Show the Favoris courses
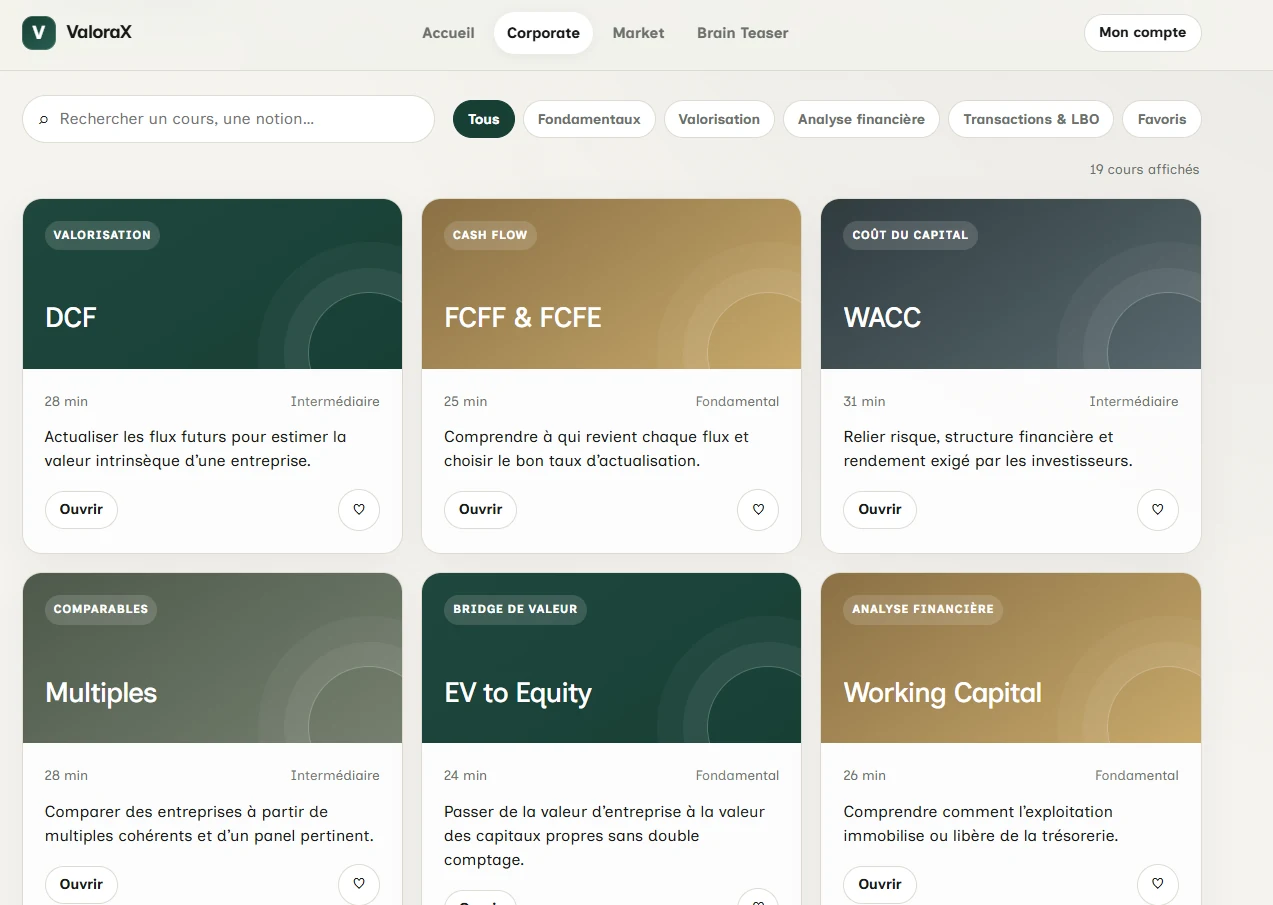 [1162, 119]
